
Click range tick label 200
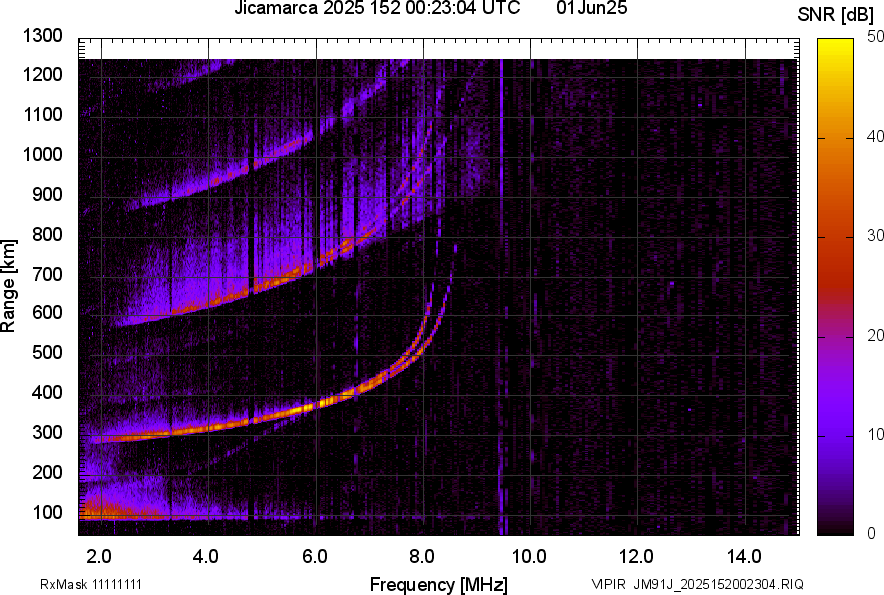coord(47,472)
